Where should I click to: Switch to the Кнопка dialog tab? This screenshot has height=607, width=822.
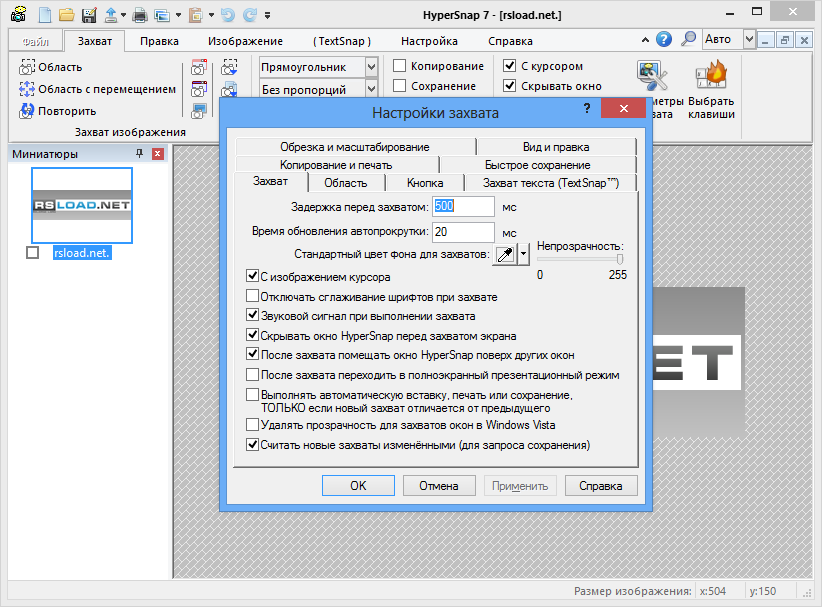pos(425,183)
